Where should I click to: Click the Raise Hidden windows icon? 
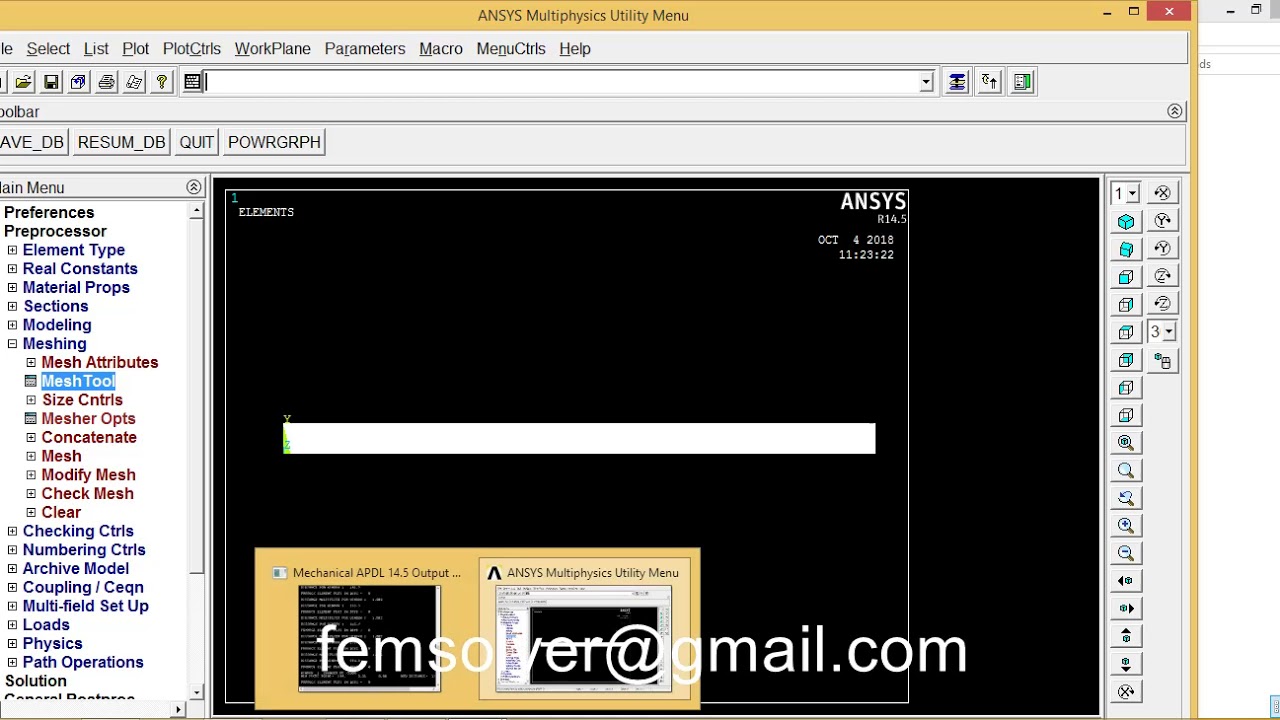pos(957,82)
